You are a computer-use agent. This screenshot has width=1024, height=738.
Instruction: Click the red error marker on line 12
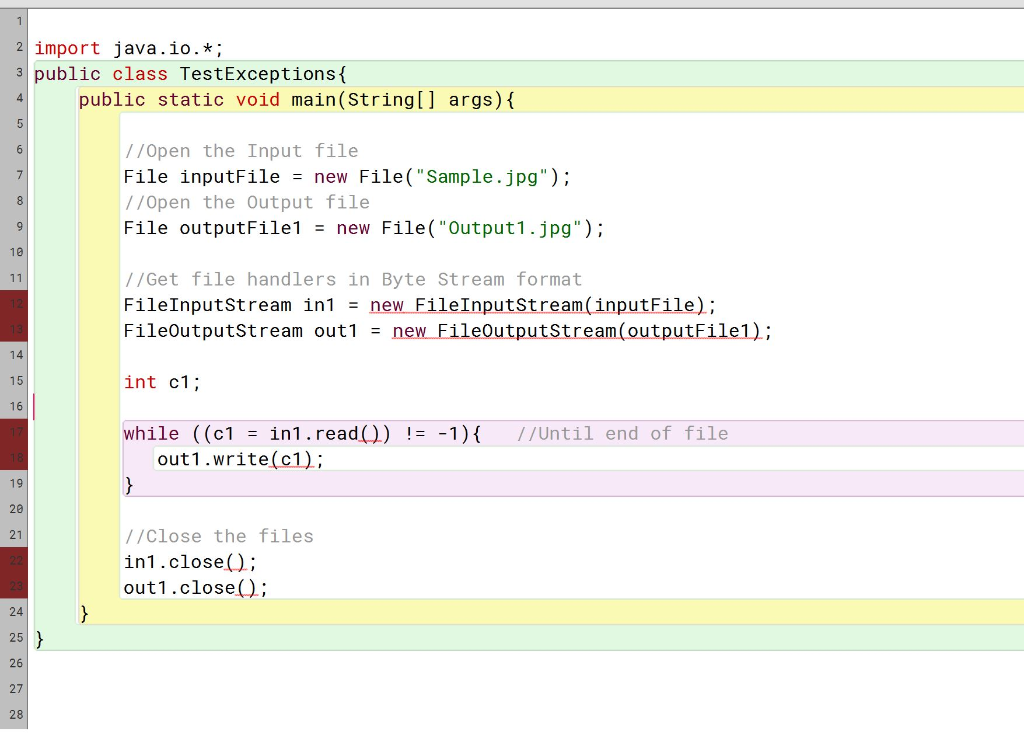point(13,304)
